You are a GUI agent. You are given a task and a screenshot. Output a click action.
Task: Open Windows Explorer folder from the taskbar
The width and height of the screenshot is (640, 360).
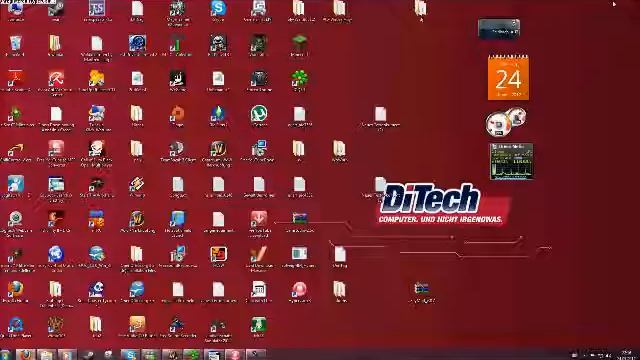(46, 355)
